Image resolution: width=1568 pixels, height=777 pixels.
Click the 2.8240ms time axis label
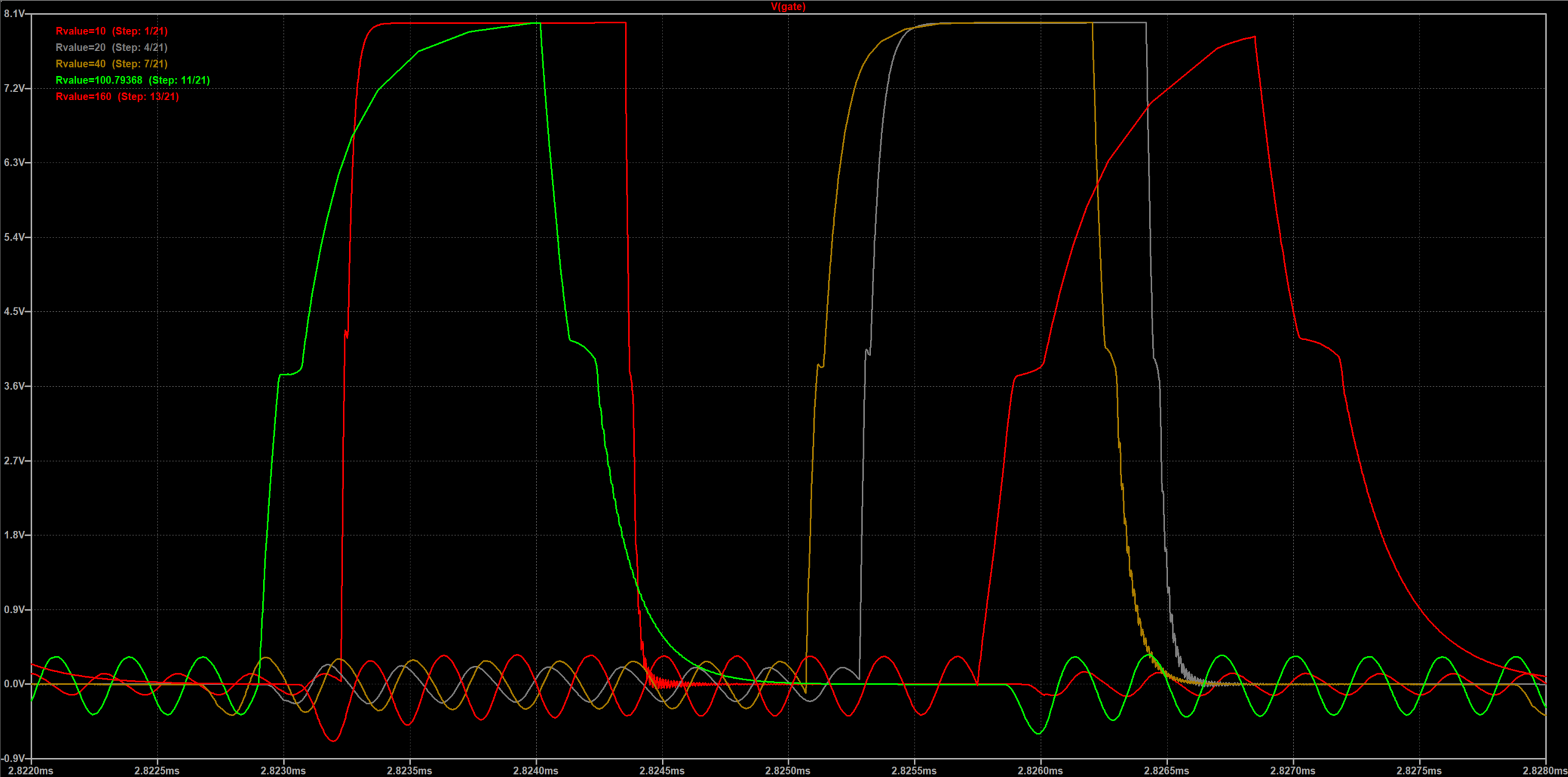536,770
